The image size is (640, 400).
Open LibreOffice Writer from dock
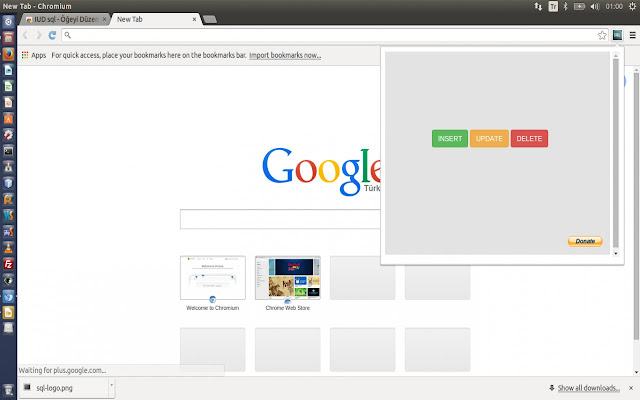[x=8, y=70]
